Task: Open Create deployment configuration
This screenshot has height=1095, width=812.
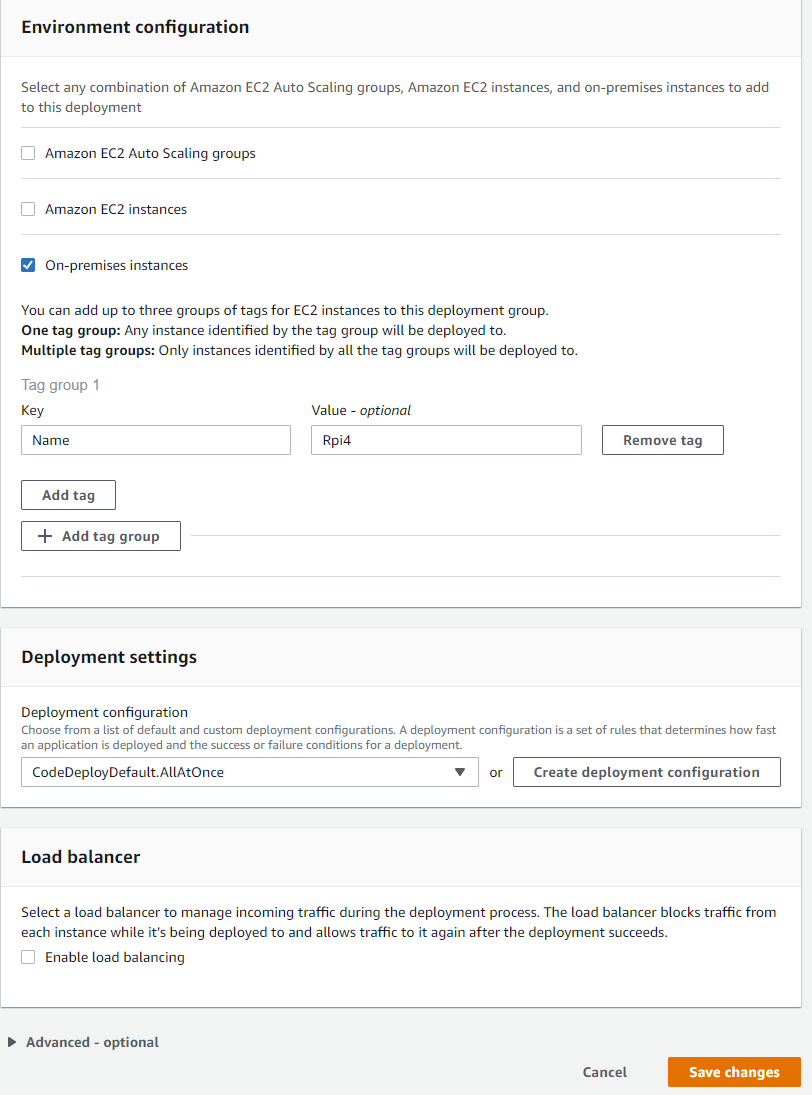Action: 646,772
